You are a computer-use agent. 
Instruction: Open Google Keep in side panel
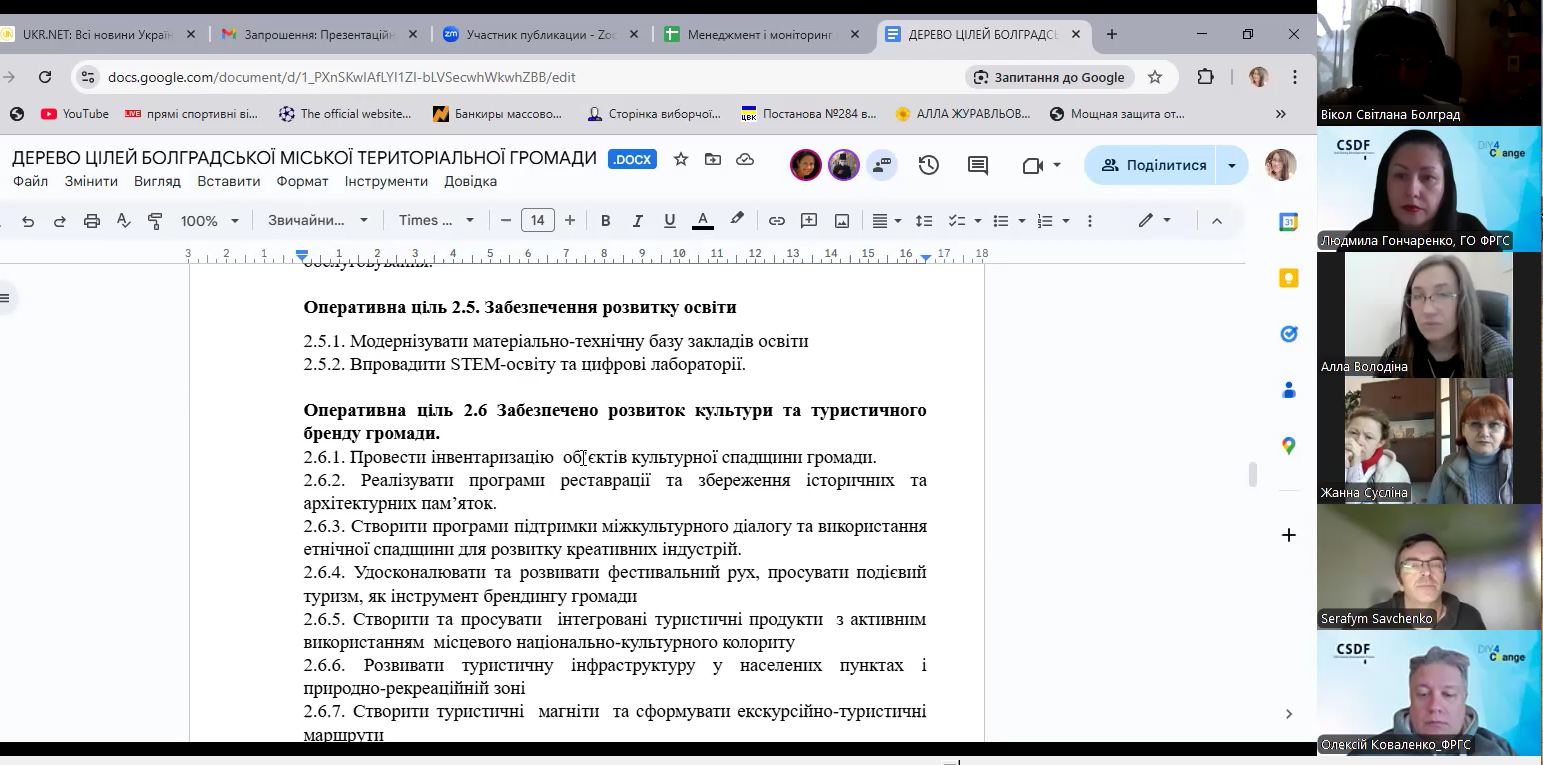[x=1288, y=279]
